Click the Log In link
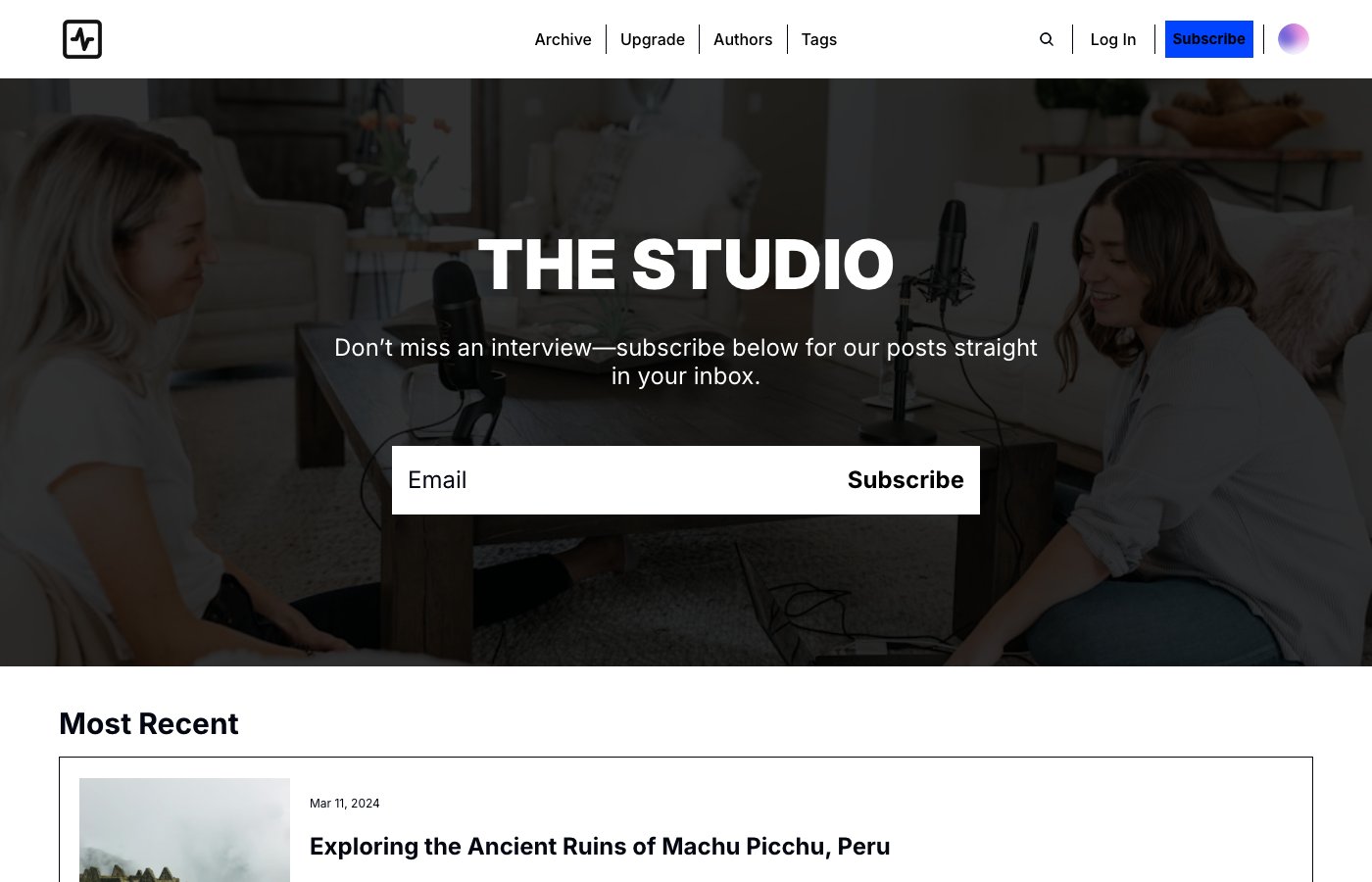 pyautogui.click(x=1113, y=39)
